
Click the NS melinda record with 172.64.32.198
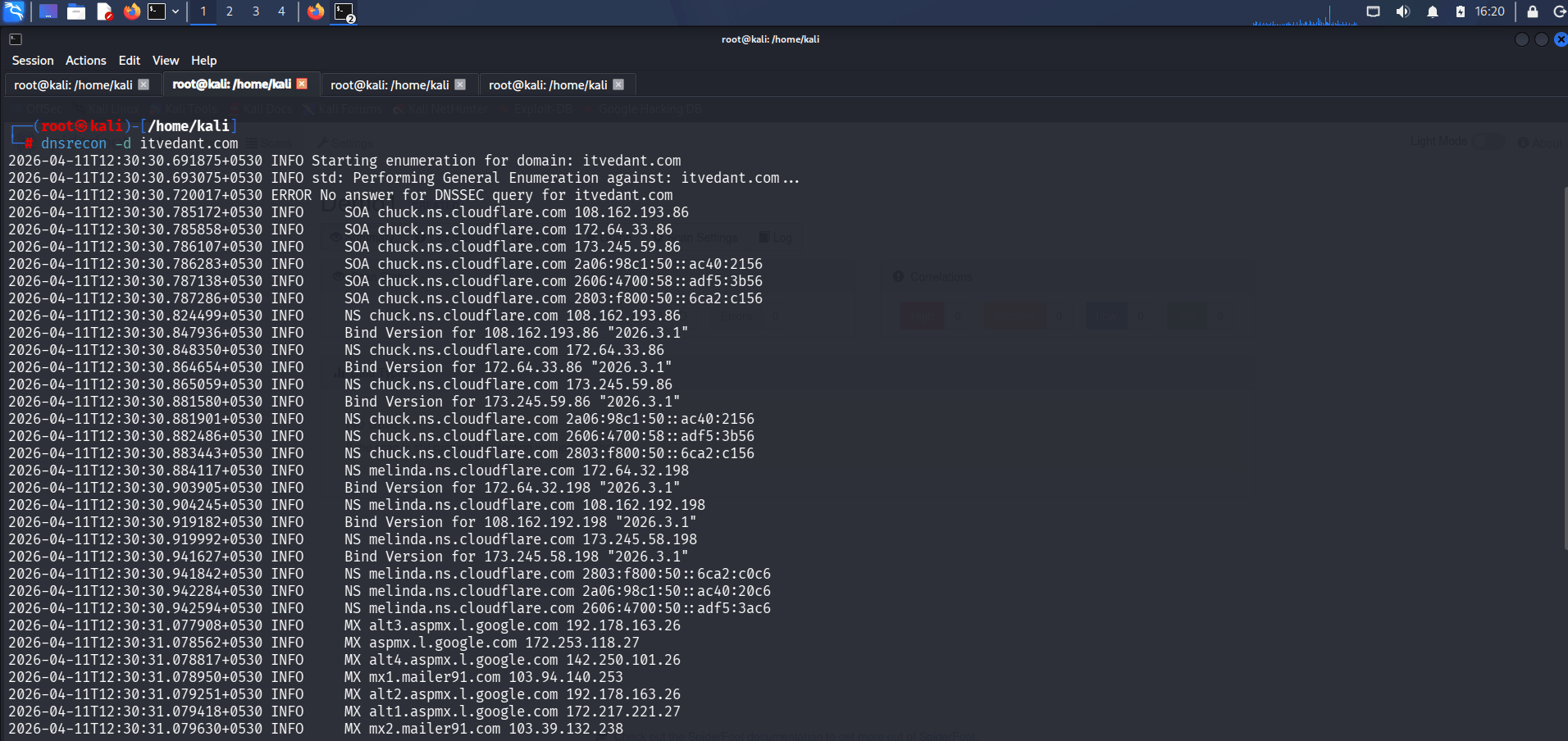coord(349,471)
